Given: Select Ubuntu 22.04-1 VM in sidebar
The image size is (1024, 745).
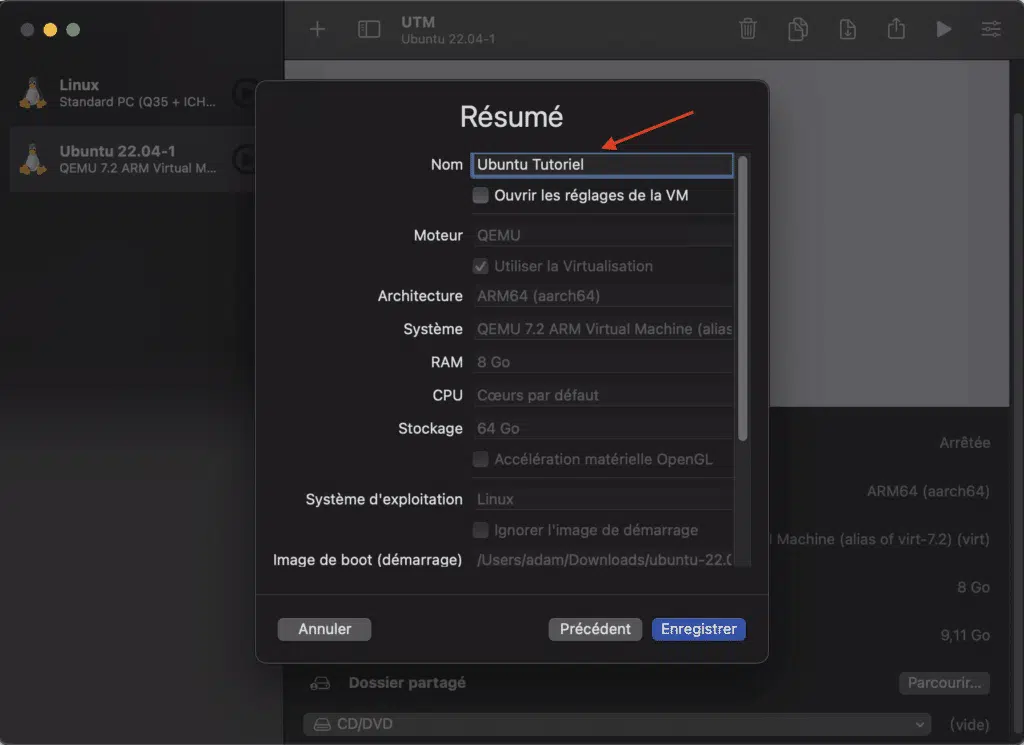Looking at the screenshot, I should coord(133,159).
